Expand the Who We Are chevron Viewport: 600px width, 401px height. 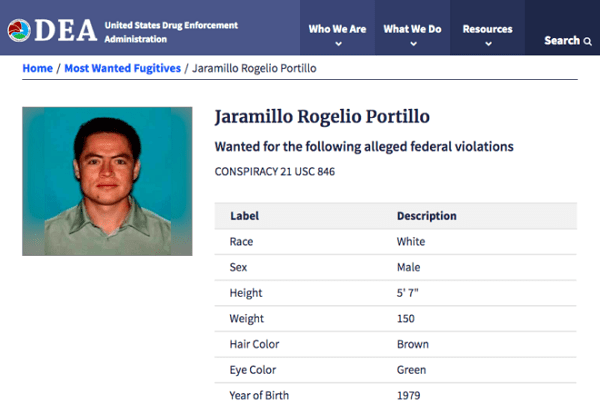[x=338, y=44]
